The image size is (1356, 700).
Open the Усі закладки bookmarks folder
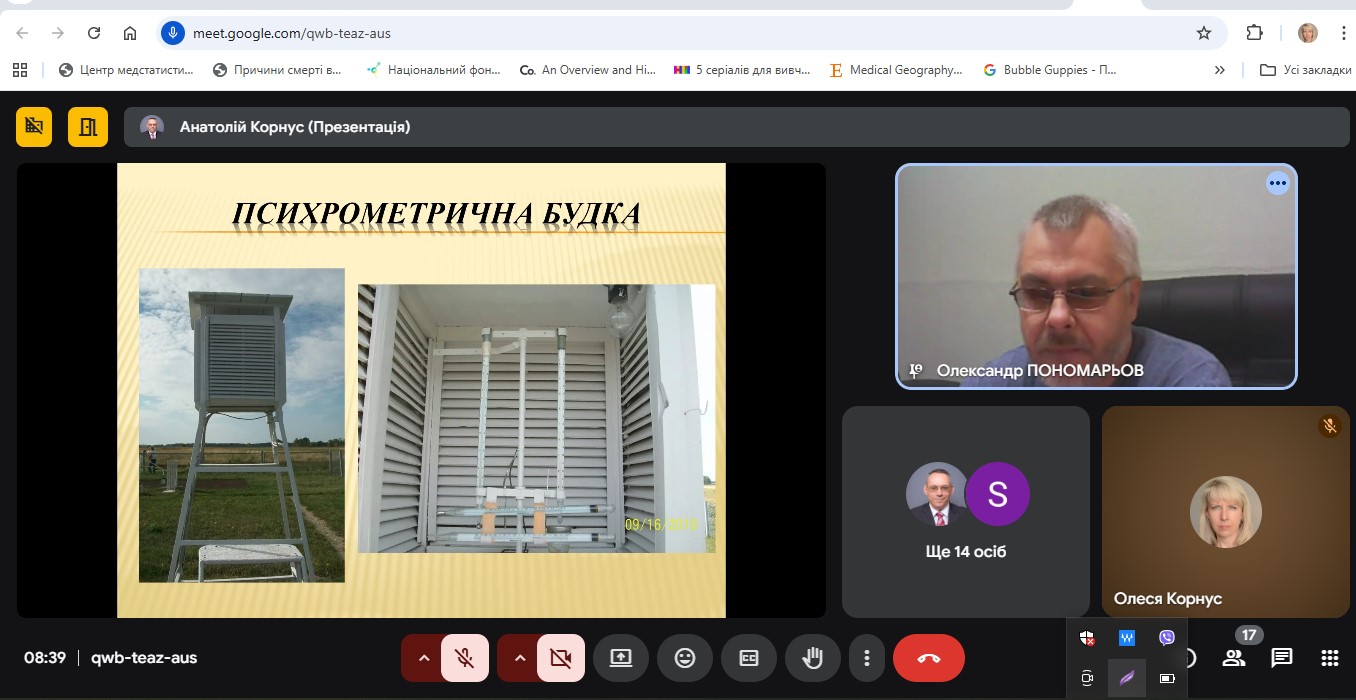1306,70
